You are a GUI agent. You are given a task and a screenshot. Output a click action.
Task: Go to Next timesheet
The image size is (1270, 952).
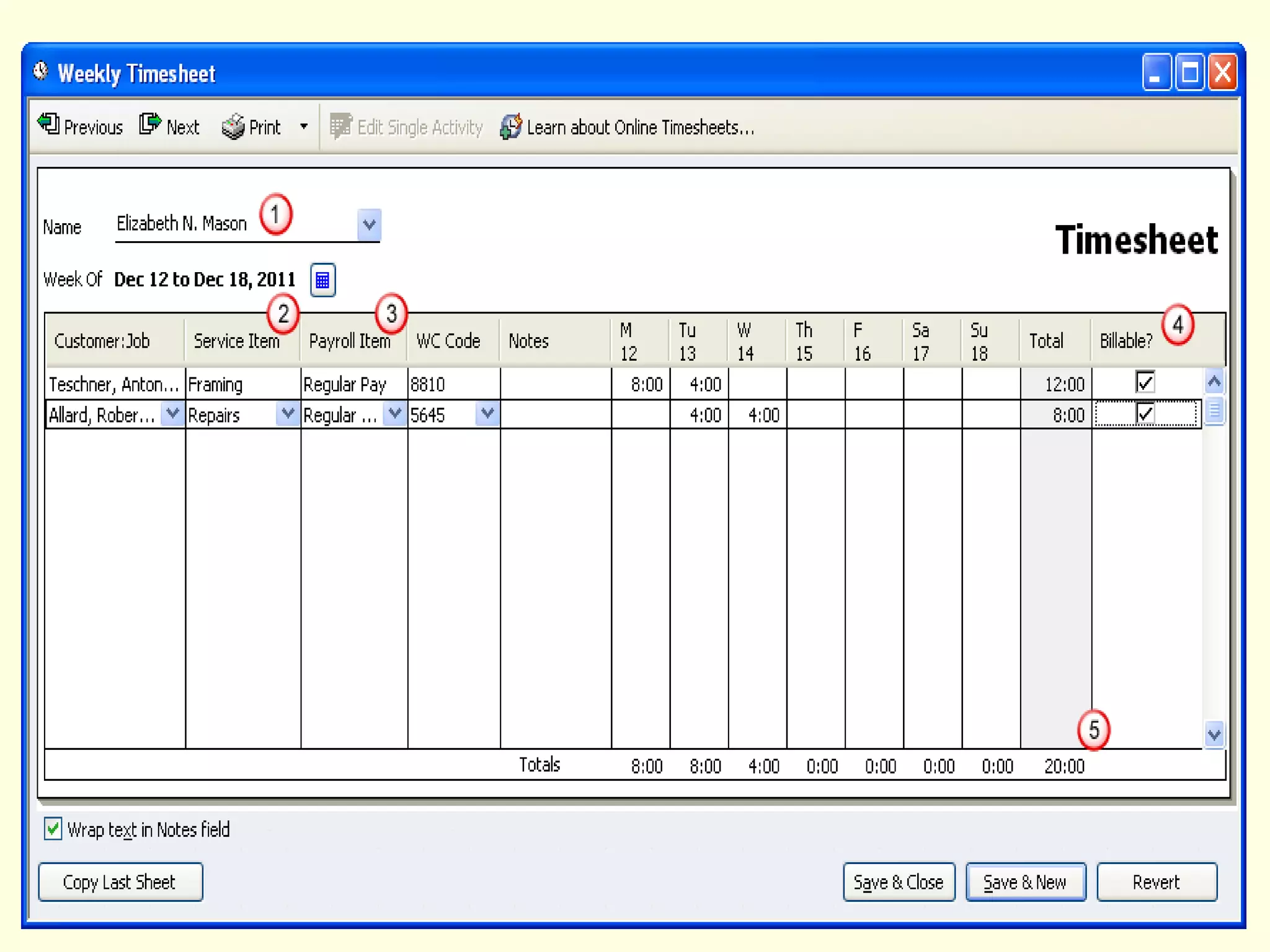click(x=169, y=127)
